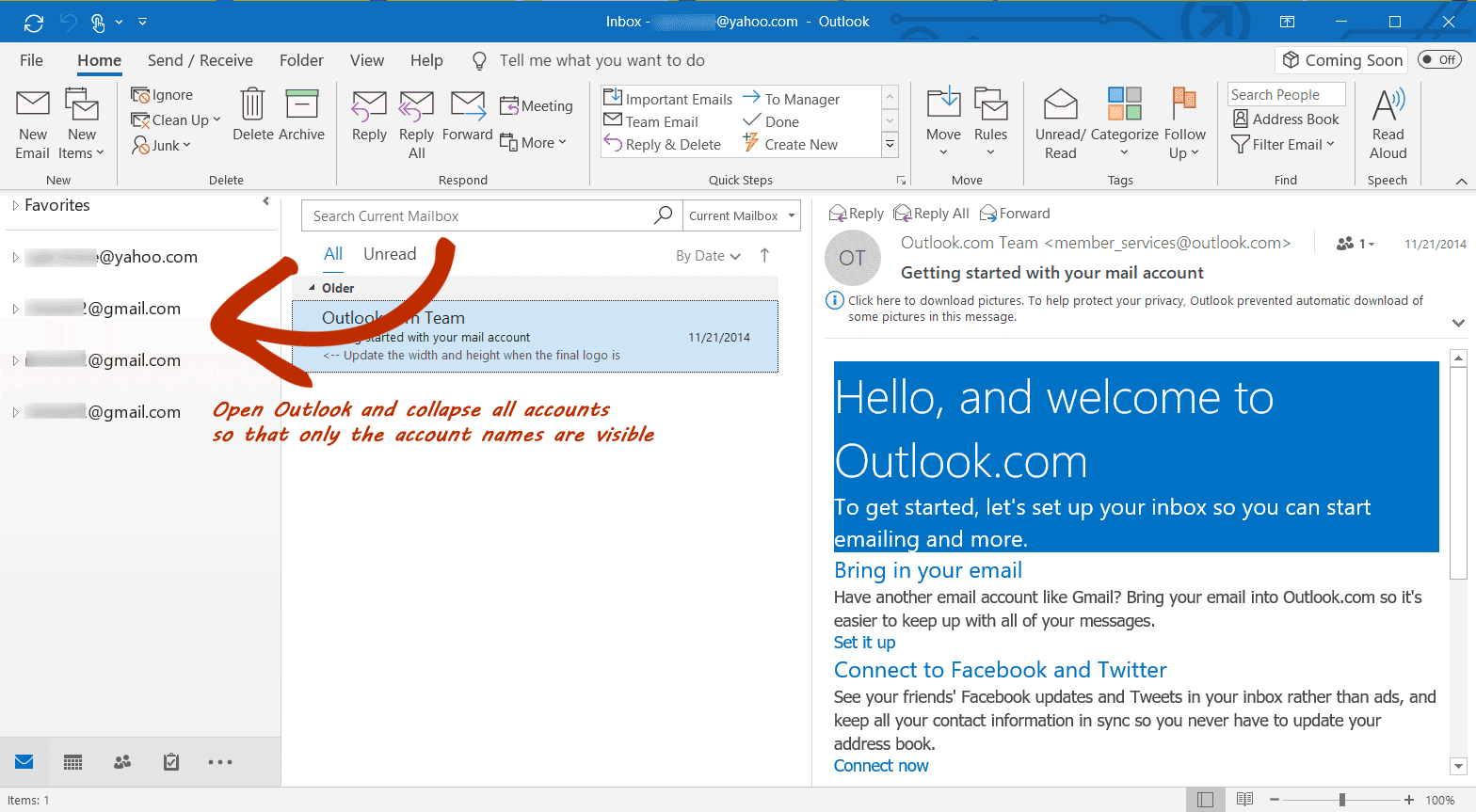Click the Ignore conversation icon

point(140,95)
